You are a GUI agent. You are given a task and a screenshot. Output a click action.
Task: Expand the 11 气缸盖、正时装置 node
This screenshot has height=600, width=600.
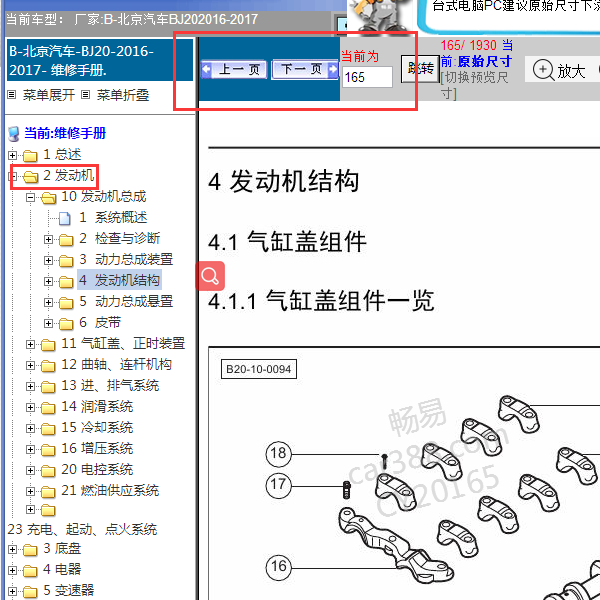30,344
